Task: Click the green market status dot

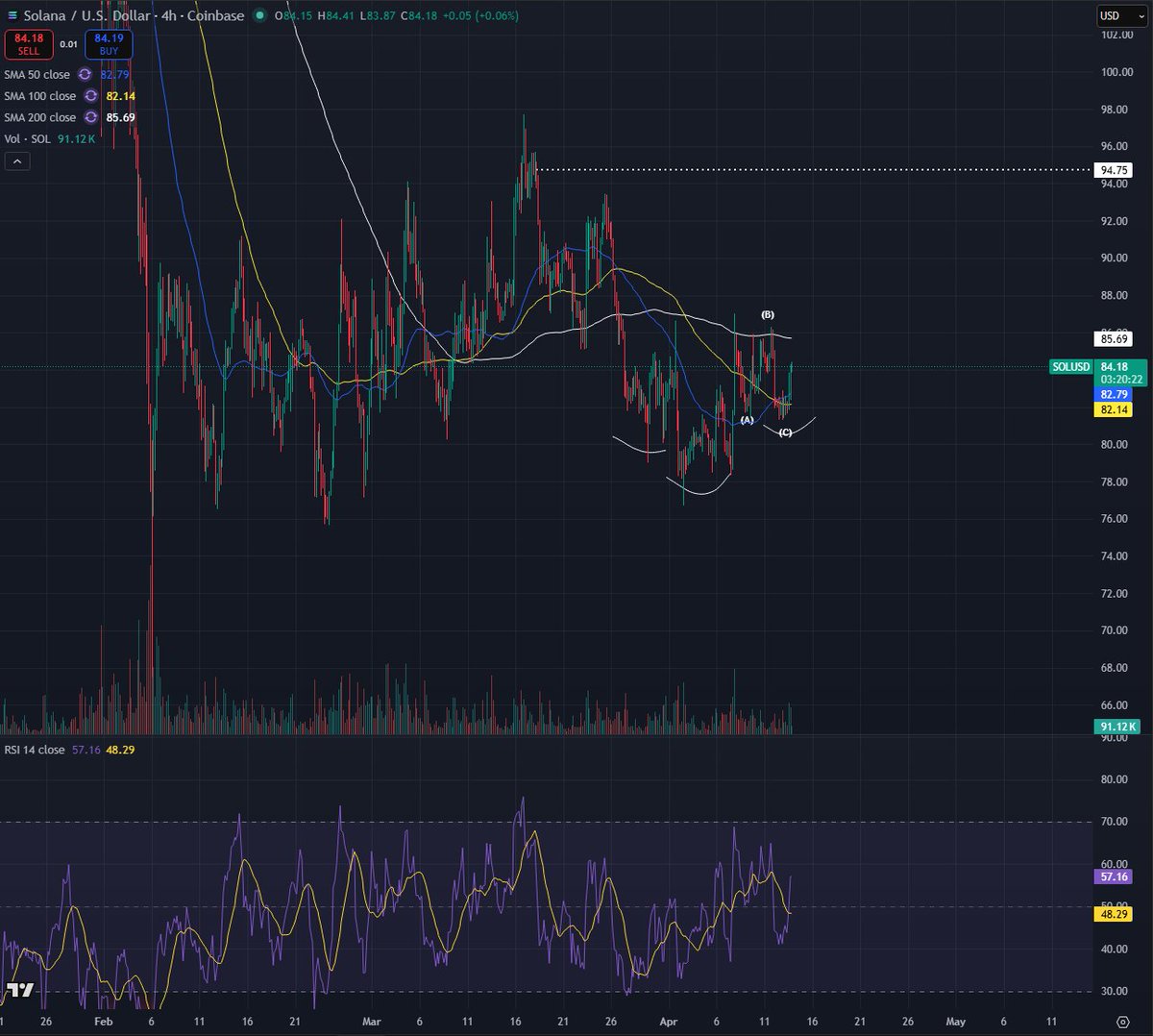Action: (x=260, y=15)
